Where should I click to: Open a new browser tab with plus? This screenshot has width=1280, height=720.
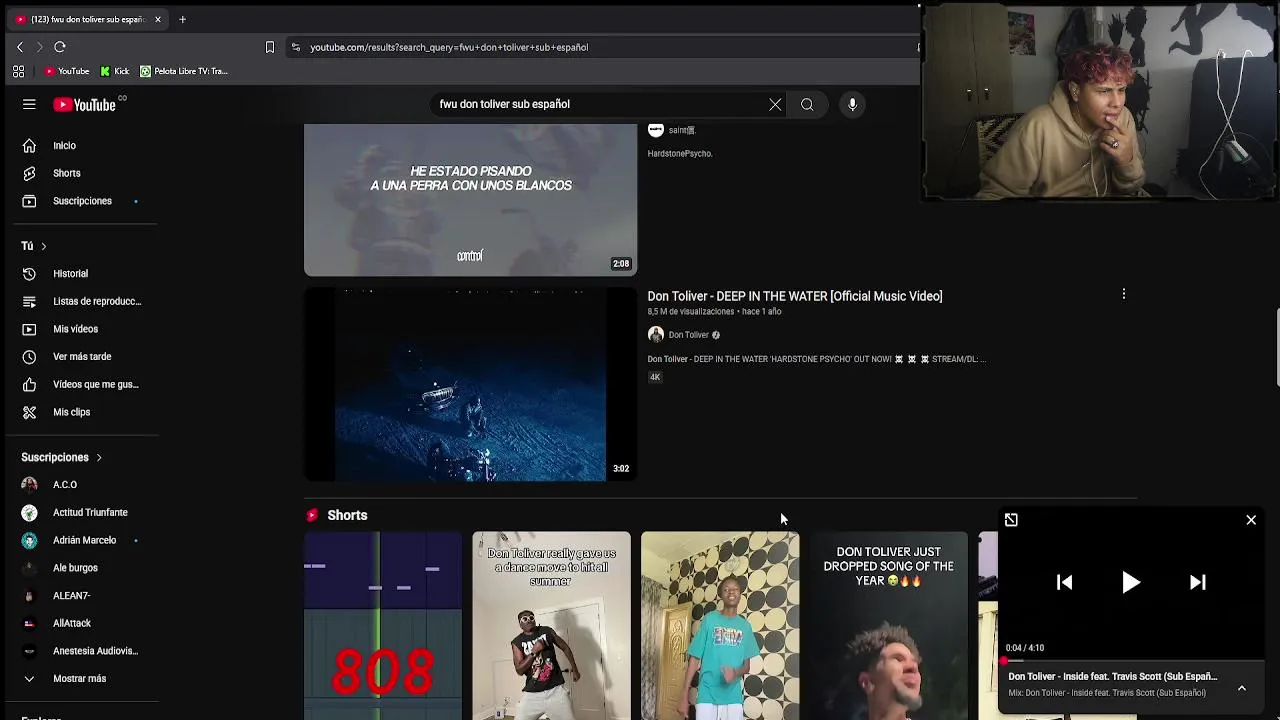pyautogui.click(x=182, y=19)
